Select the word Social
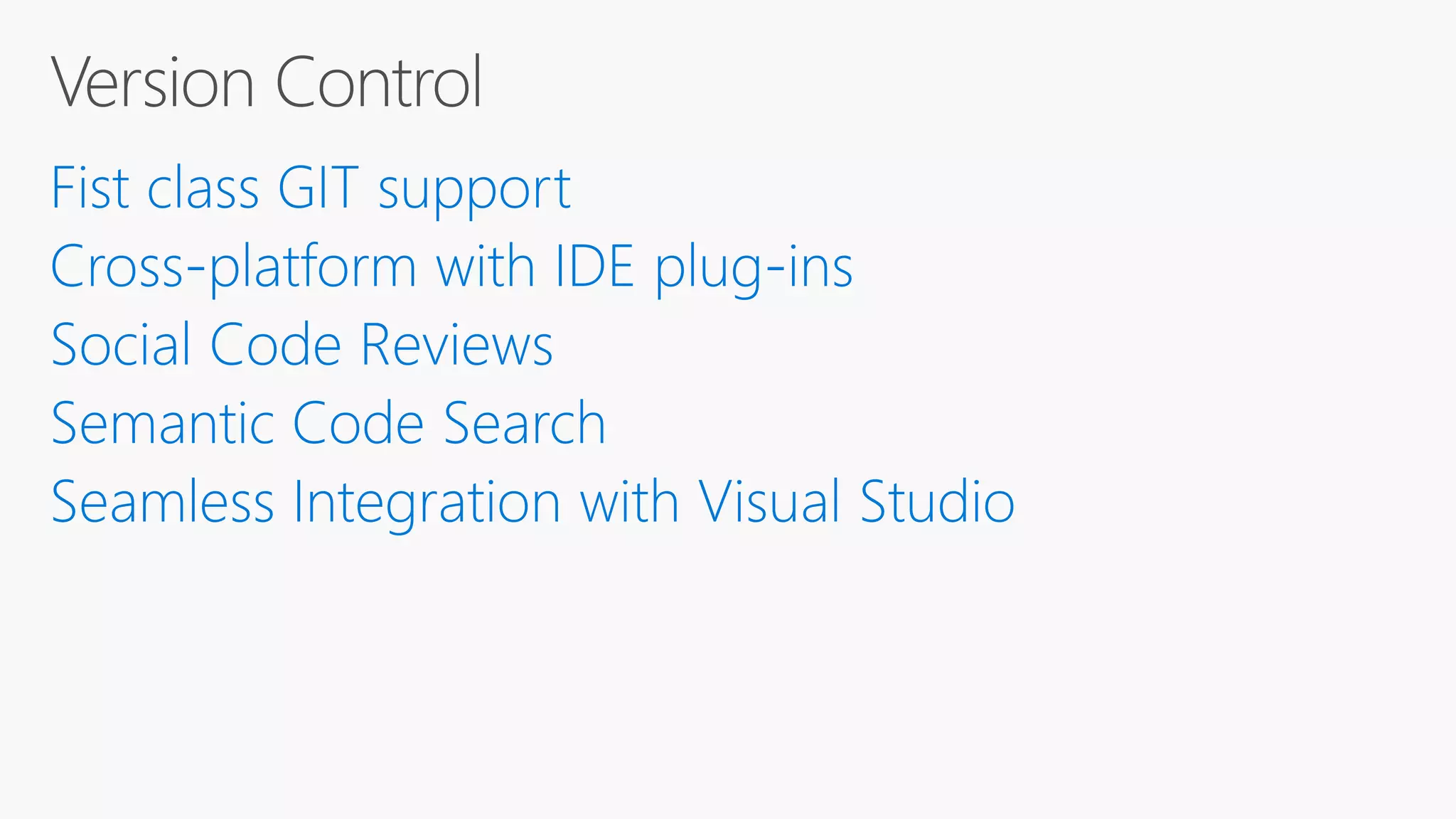 (x=122, y=345)
